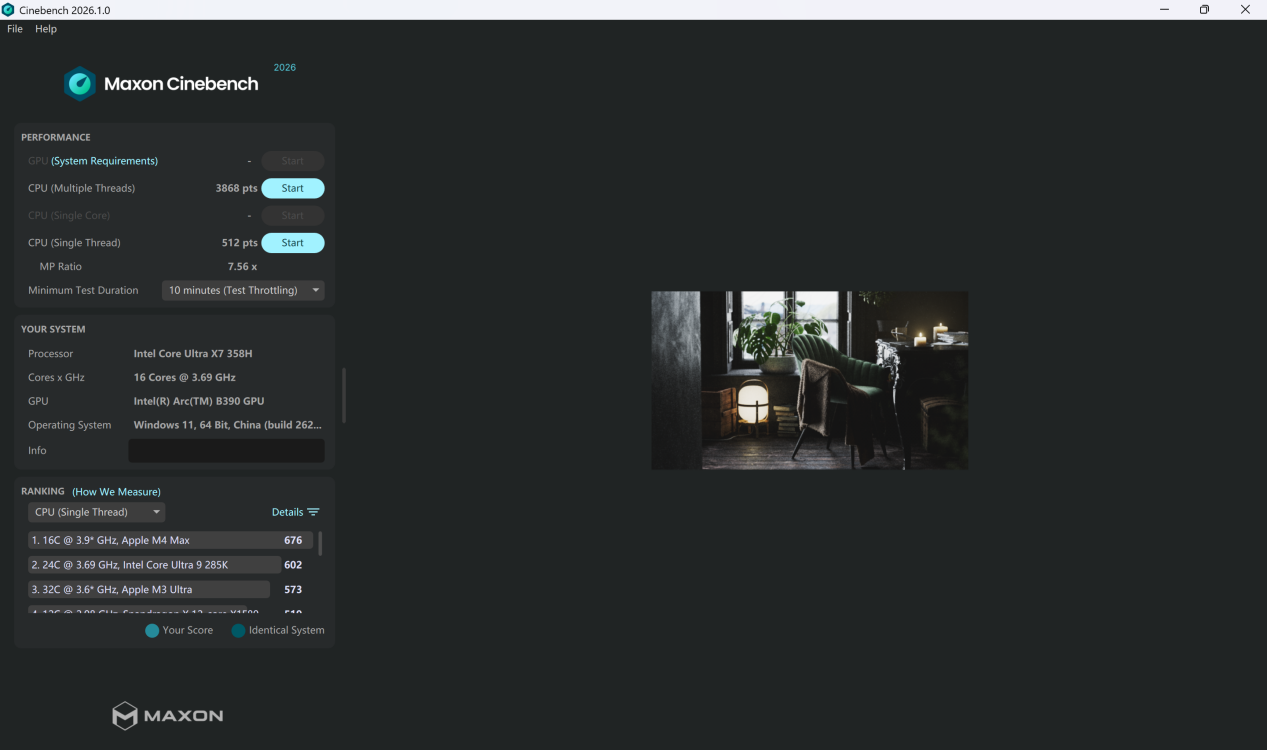This screenshot has width=1267, height=750.
Task: Restore down the Cinebench window
Action: [x=1204, y=10]
